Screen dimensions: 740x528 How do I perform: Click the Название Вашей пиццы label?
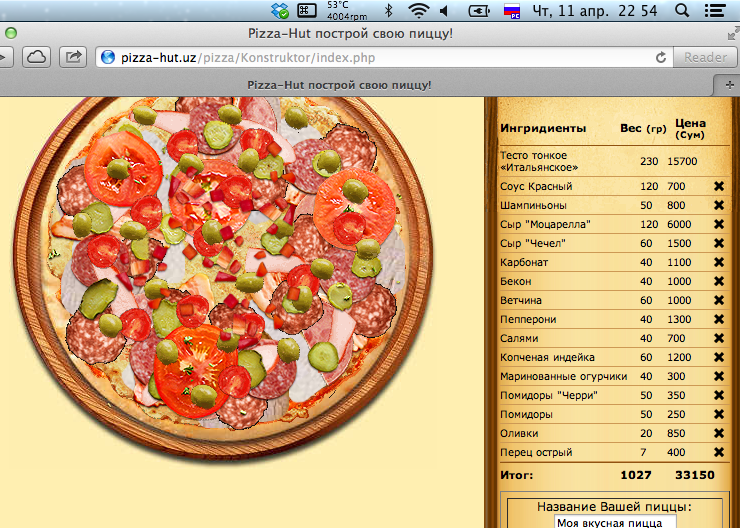[x=614, y=507]
